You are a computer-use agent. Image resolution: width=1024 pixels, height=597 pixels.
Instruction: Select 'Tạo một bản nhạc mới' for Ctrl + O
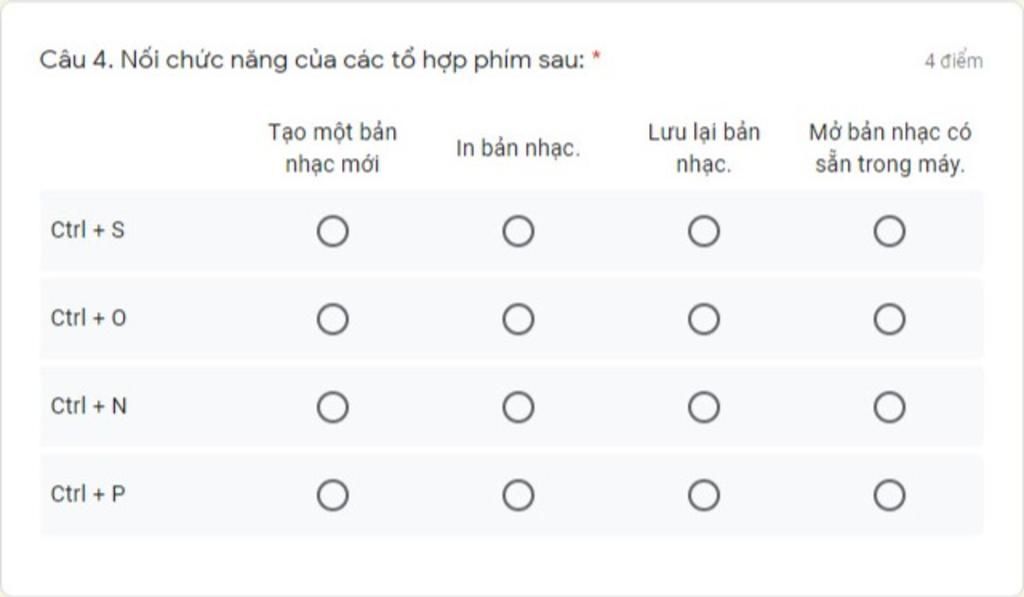click(x=332, y=319)
